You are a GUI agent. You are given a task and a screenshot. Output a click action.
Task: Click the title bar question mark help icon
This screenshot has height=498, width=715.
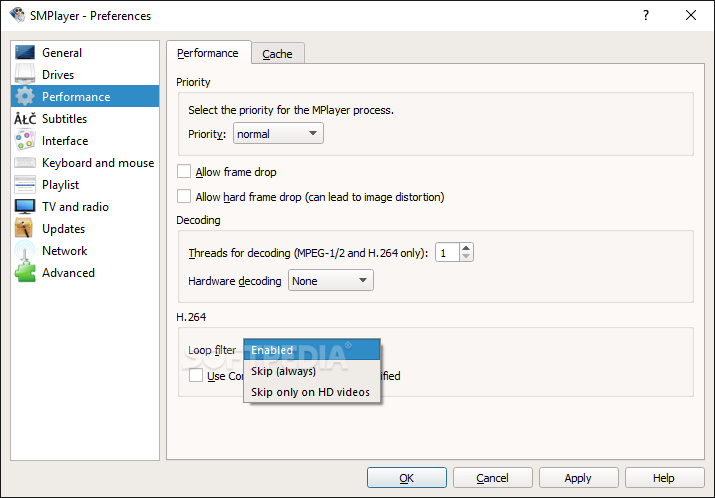click(x=646, y=16)
